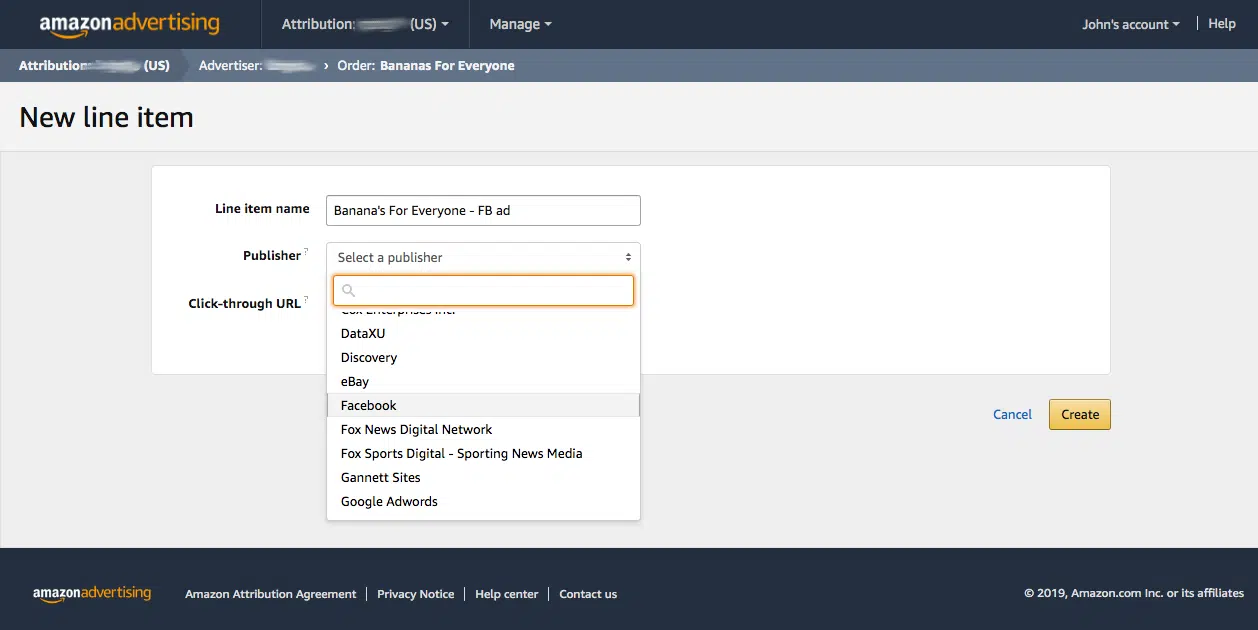The image size is (1258, 630).
Task: Click the Click-through URL label
Action: pos(244,304)
